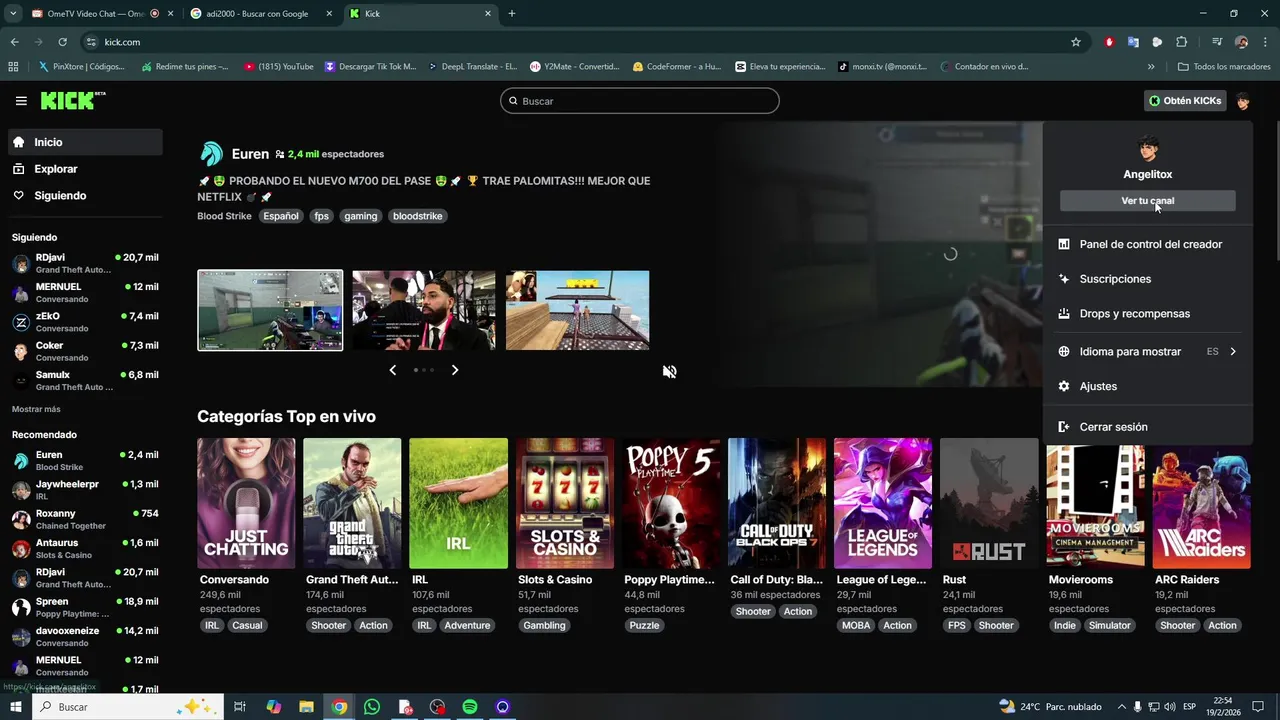
Task: Open Siguiendo in sidebar
Action: pyautogui.click(x=85, y=196)
